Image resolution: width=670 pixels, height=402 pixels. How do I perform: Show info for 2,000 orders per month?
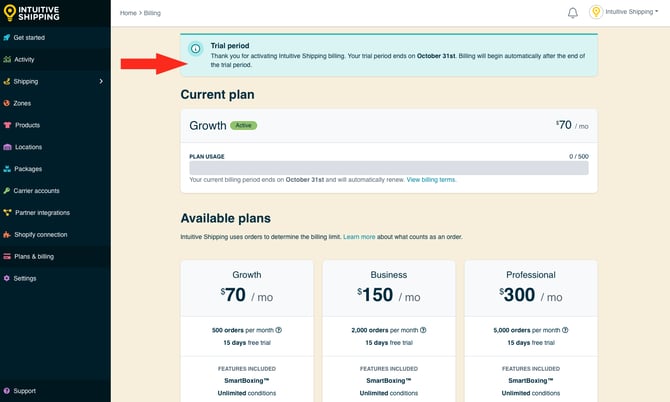pos(423,329)
